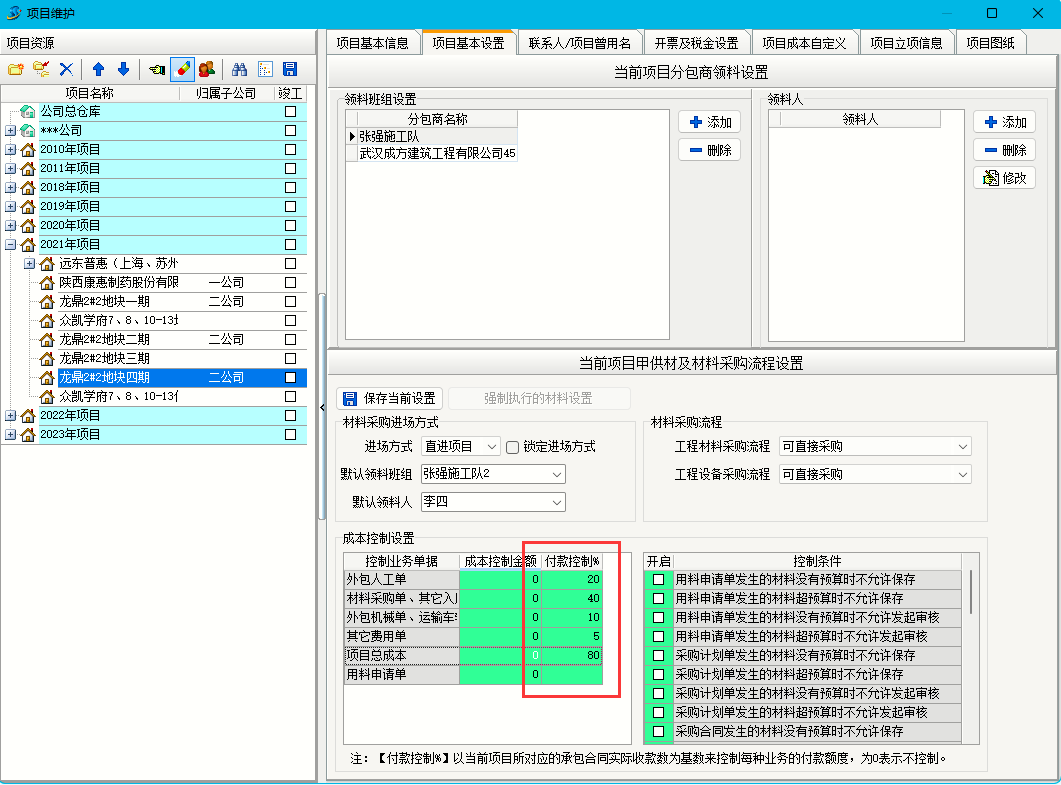Click the blue X delete icon
The height and width of the screenshot is (785, 1061).
coord(66,69)
